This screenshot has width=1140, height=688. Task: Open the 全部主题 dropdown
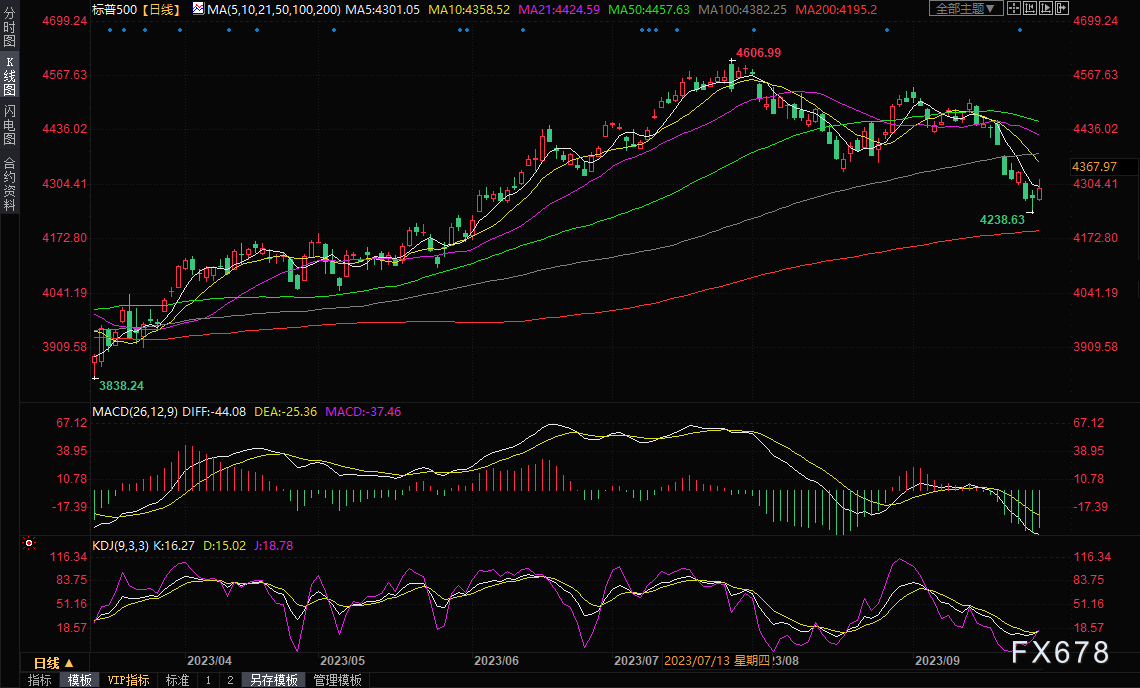[x=966, y=8]
